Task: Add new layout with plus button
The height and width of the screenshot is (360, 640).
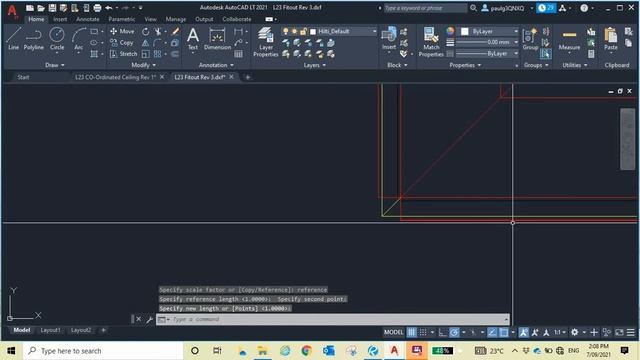Action: pos(103,330)
